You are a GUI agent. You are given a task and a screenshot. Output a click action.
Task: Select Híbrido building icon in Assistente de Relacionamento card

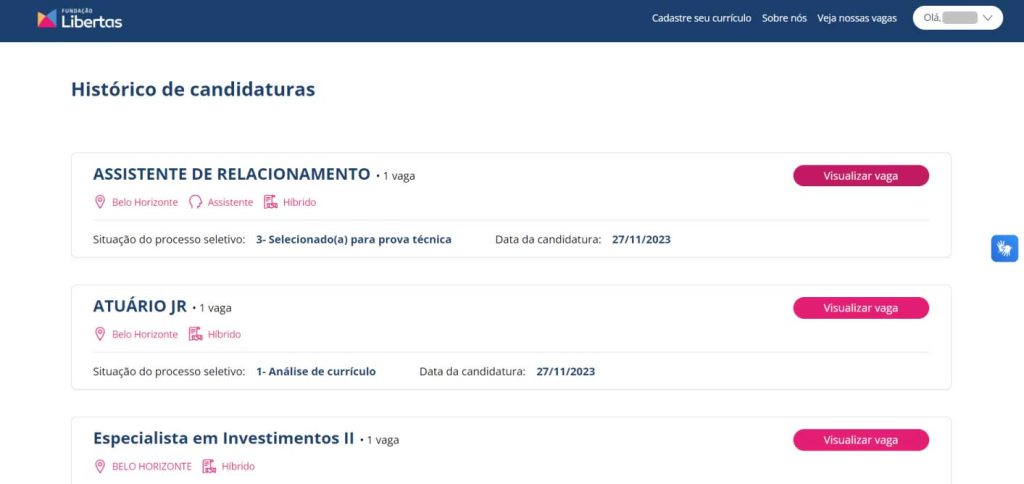pos(270,202)
